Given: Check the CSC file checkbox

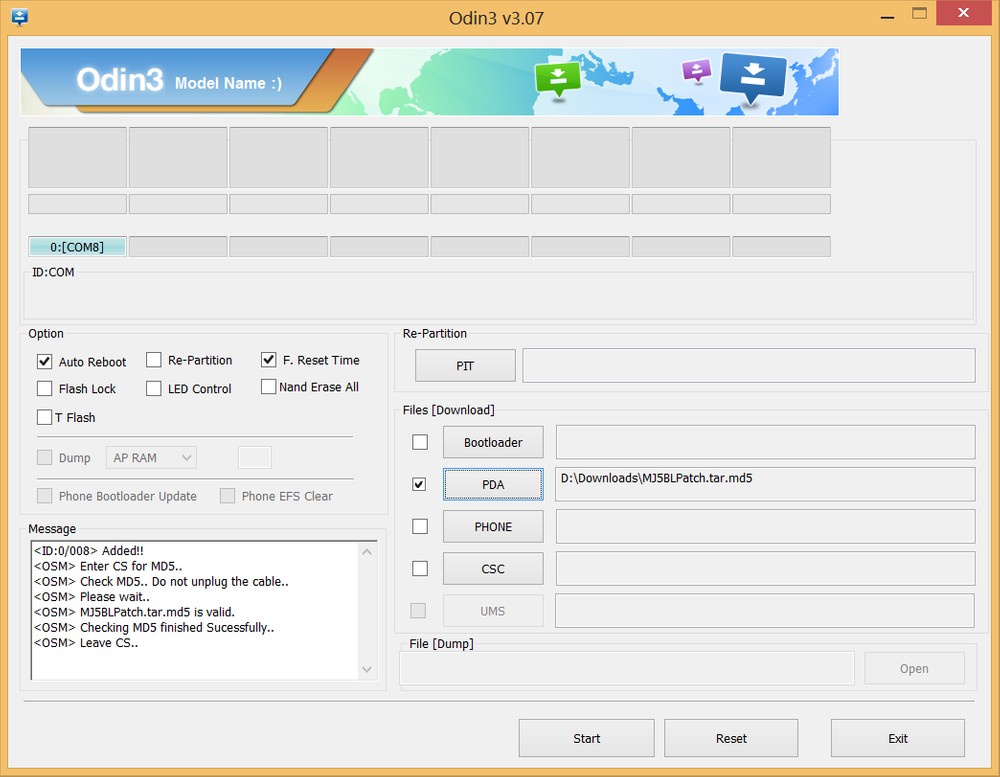Looking at the screenshot, I should pos(420,568).
